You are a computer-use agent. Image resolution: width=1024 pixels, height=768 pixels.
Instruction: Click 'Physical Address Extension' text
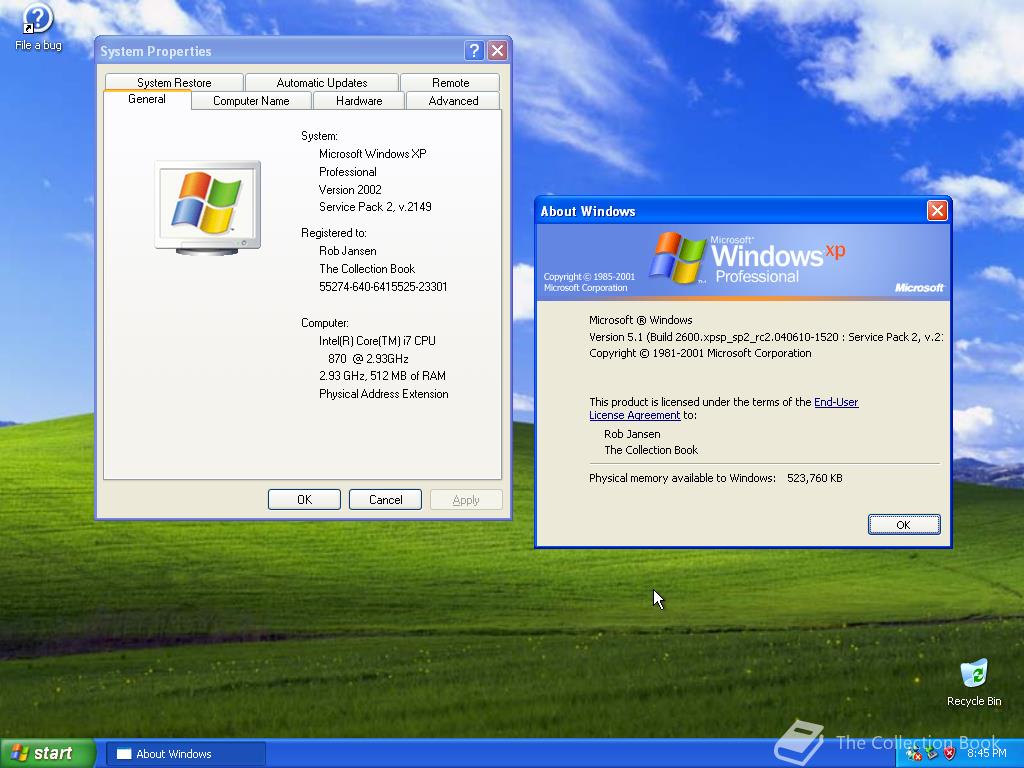pyautogui.click(x=383, y=394)
